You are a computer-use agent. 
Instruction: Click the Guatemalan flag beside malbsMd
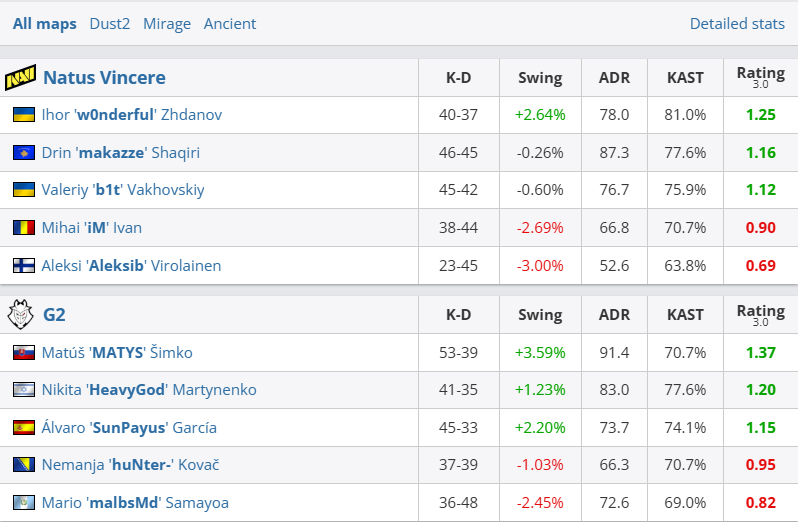tap(23, 503)
